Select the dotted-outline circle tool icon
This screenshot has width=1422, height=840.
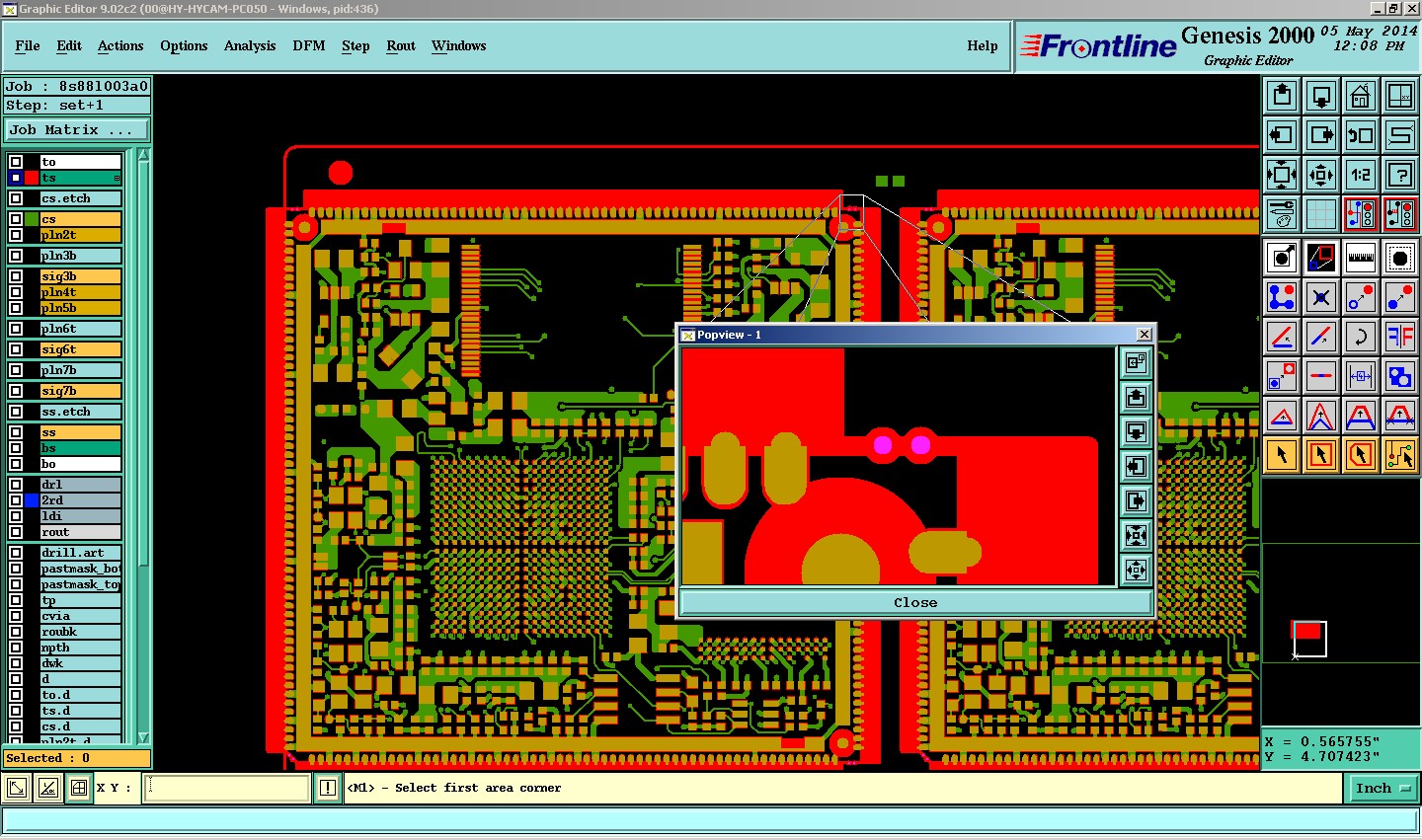[1400, 258]
